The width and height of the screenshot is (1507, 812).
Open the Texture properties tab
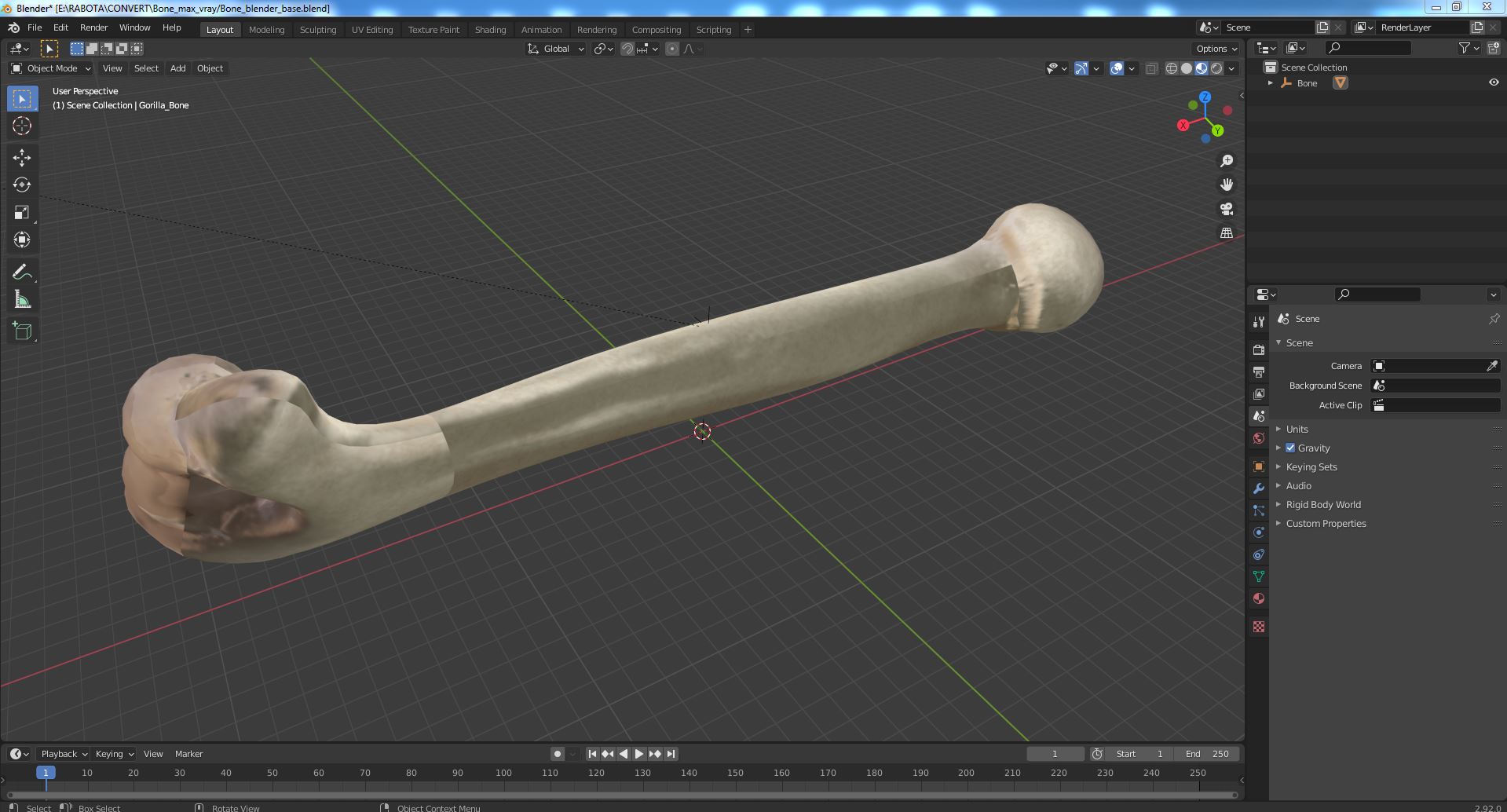1259,627
